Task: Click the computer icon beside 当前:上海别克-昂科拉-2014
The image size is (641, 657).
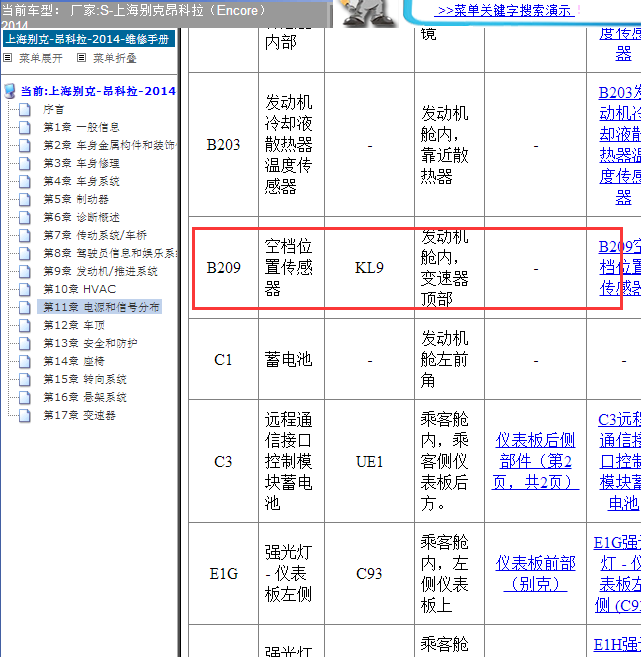Action: click(x=10, y=91)
